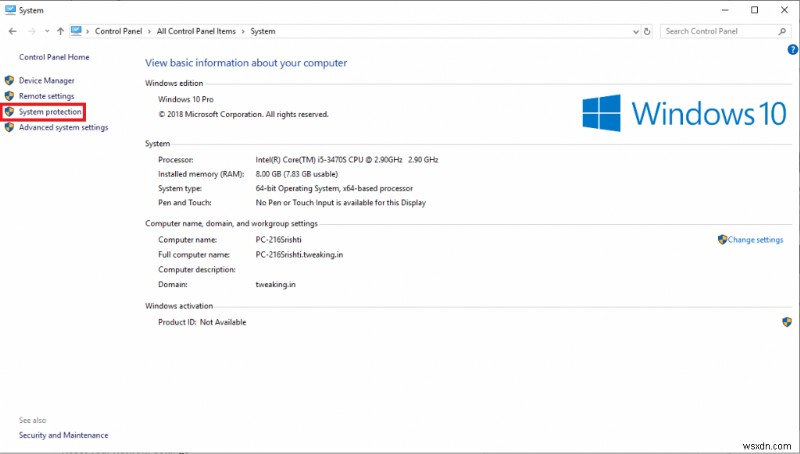Open System protection link
The image size is (800, 454).
click(50, 112)
